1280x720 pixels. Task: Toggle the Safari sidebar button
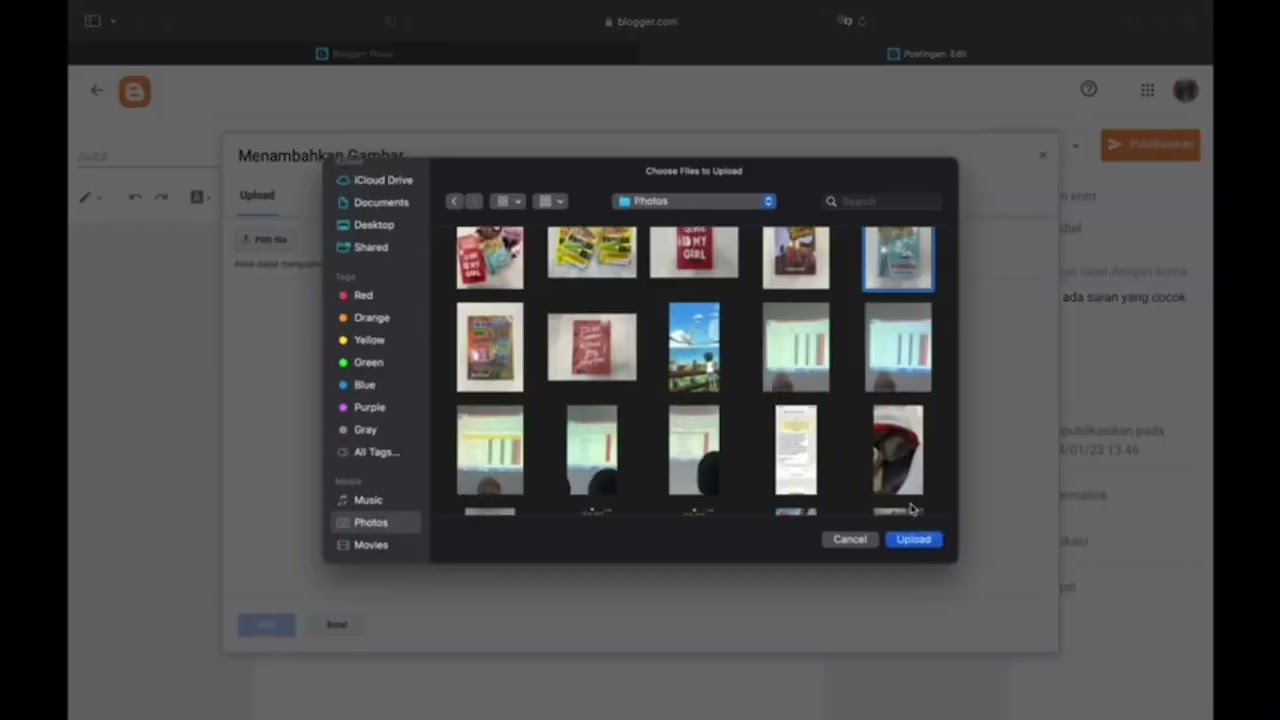pos(93,21)
